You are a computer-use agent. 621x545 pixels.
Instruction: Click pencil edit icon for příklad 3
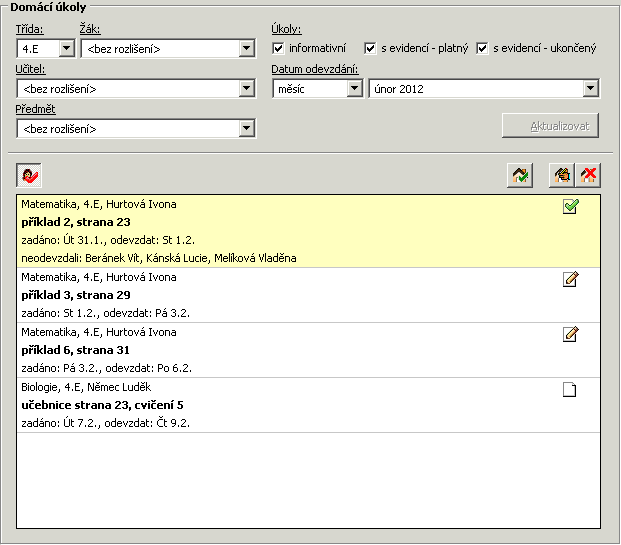pos(571,279)
